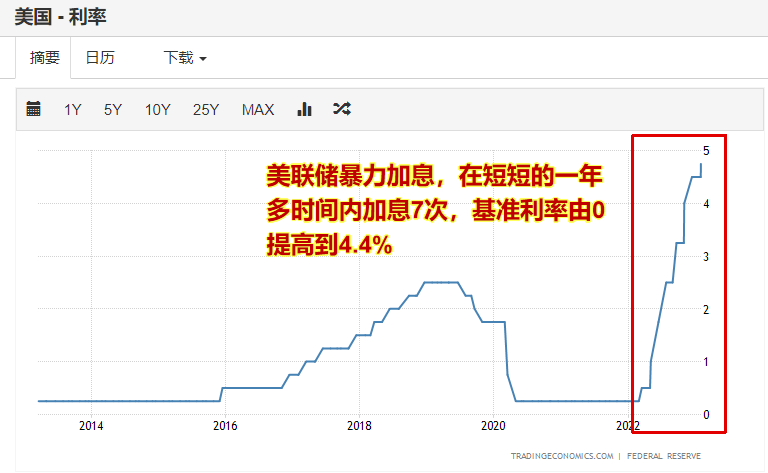
Task: Choose the 25Y time range
Action: 206,109
